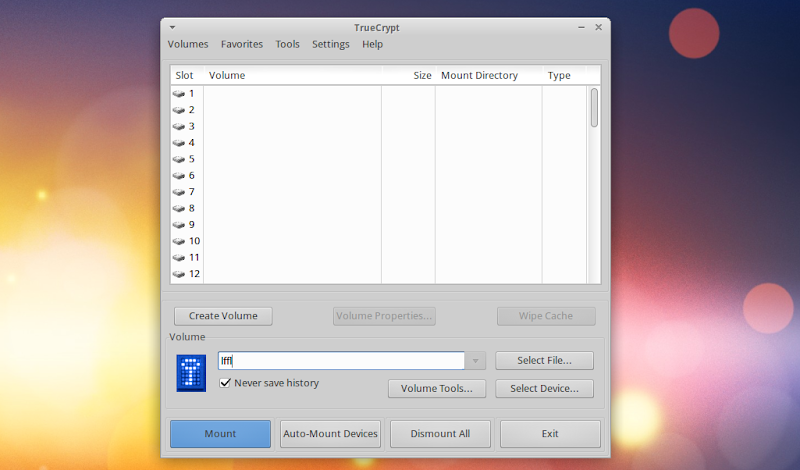
Task: Click the Select Device button
Action: [544, 388]
